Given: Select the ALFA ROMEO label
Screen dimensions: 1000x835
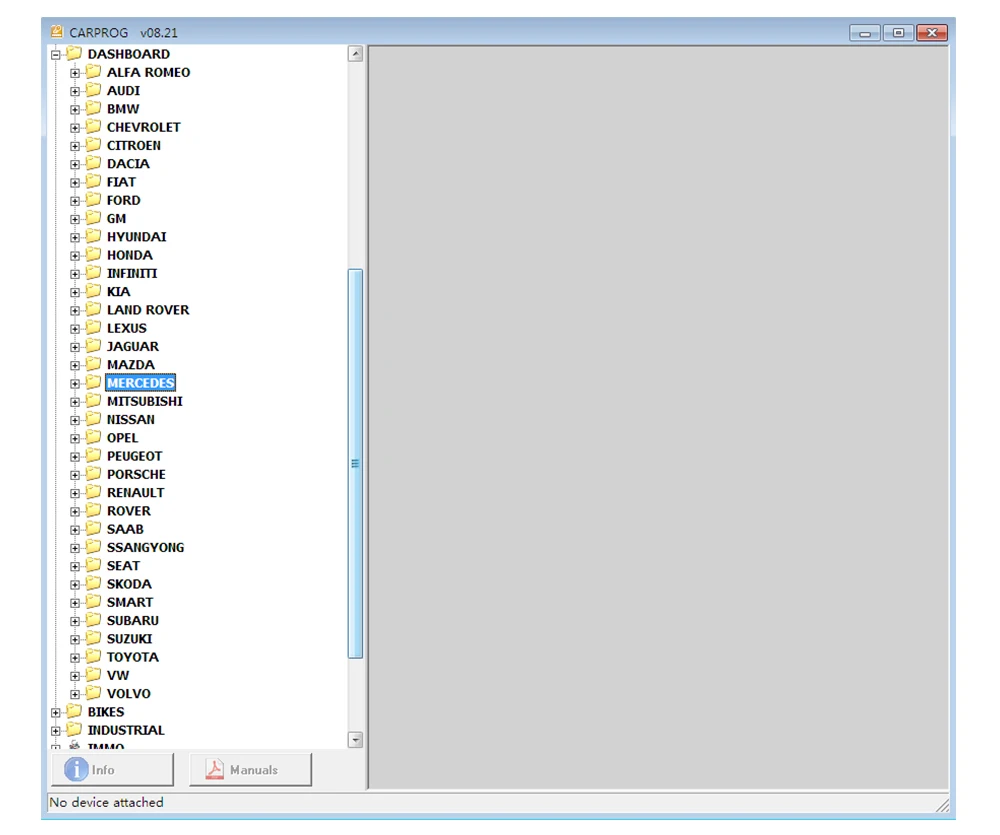Looking at the screenshot, I should tap(149, 73).
